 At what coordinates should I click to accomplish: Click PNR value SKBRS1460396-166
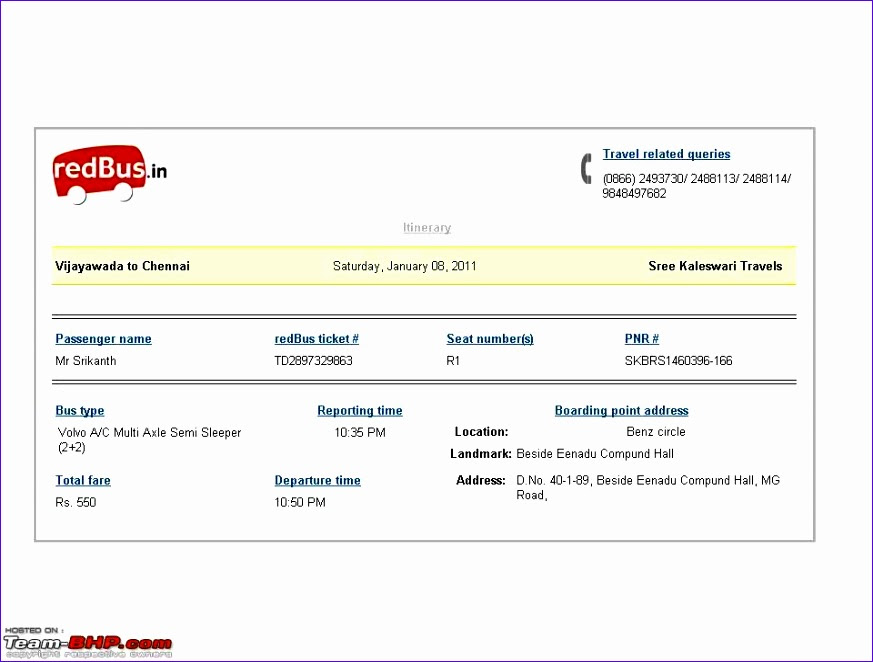coord(679,361)
